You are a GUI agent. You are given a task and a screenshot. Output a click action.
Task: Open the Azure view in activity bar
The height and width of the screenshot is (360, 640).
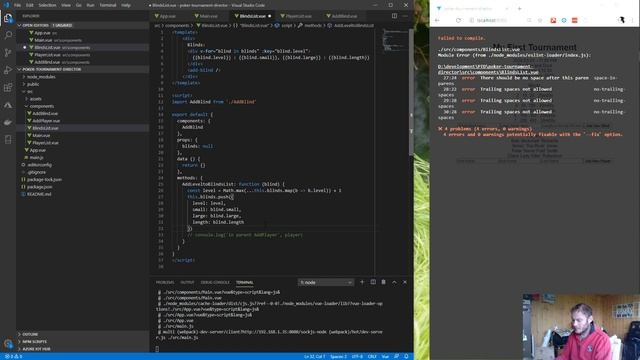(x=8, y=105)
